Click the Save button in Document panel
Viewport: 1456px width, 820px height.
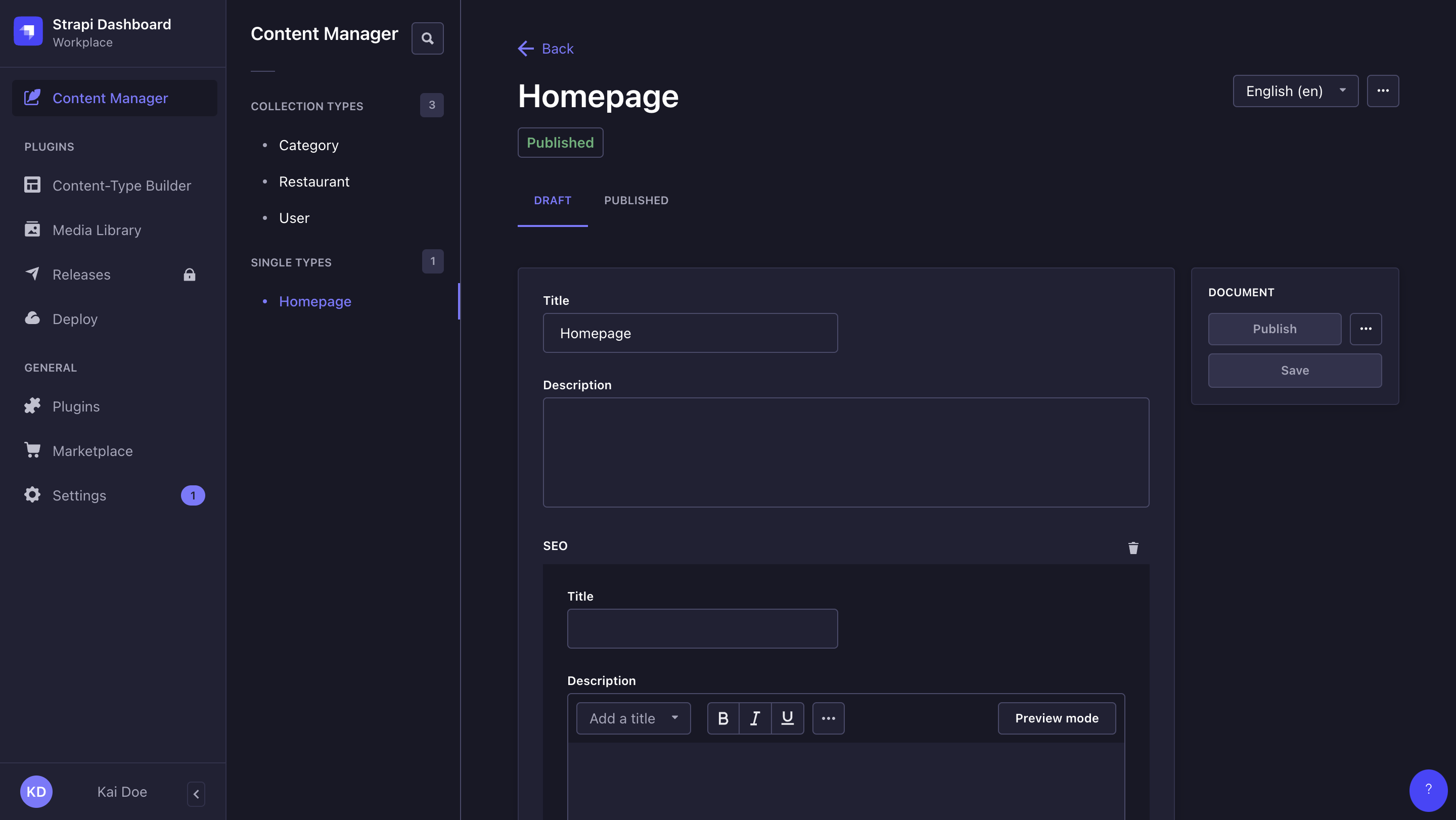(x=1295, y=370)
